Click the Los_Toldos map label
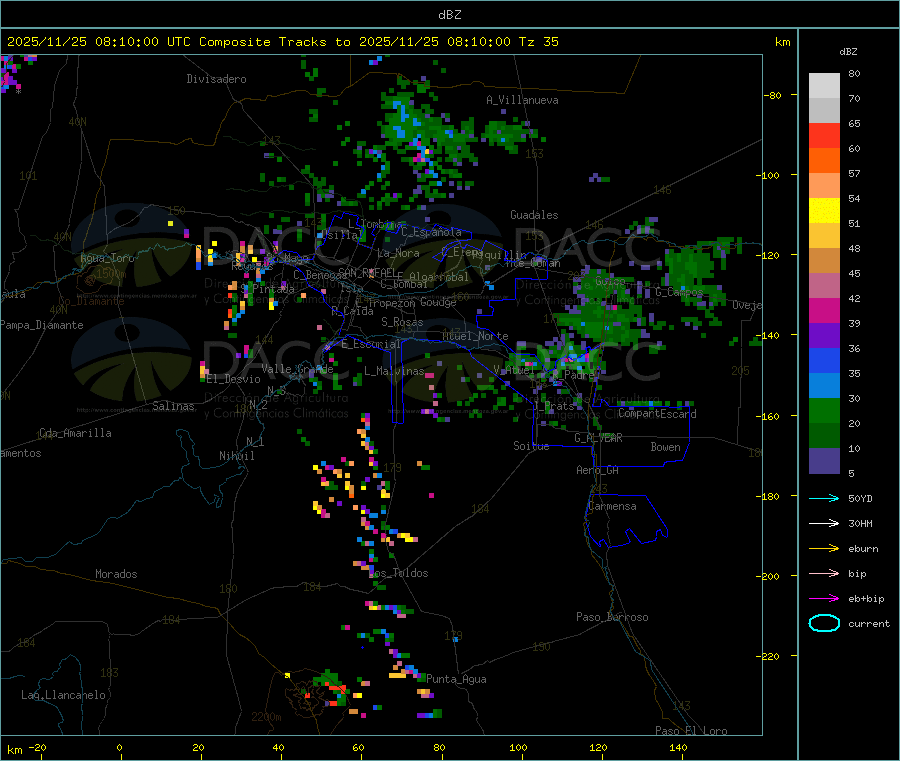Image resolution: width=900 pixels, height=761 pixels. (398, 573)
